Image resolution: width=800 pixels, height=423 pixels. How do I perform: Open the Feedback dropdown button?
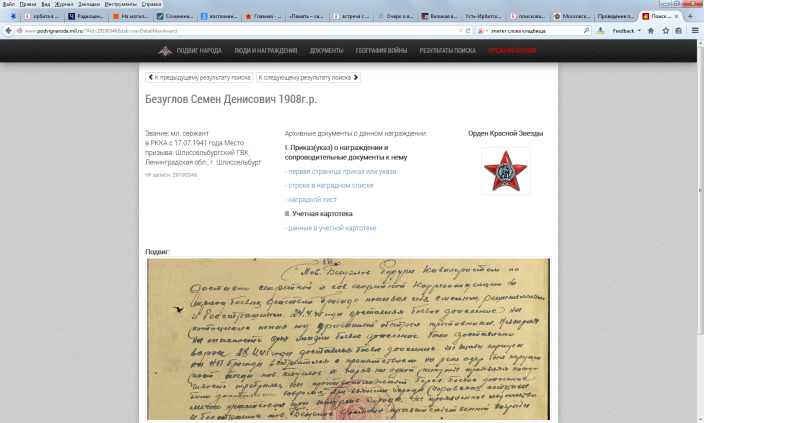point(627,31)
